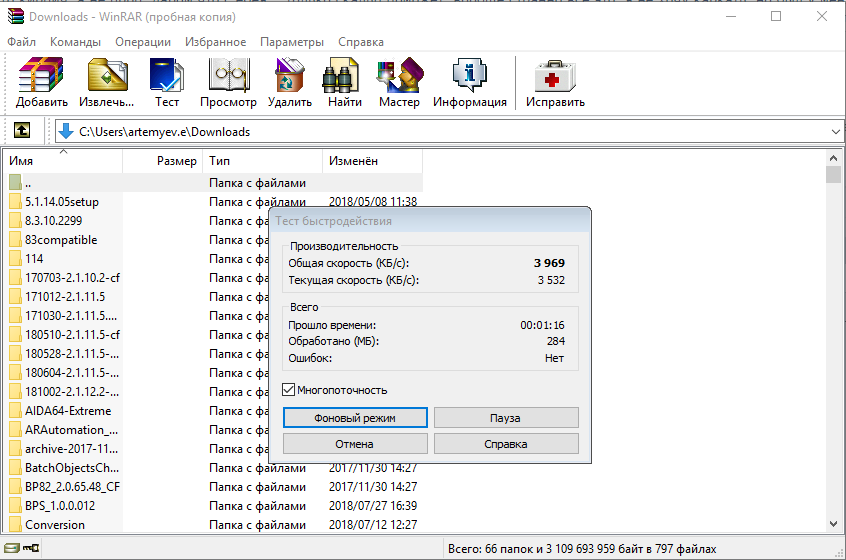Open the Избранное menu
The height and width of the screenshot is (560, 846).
coord(215,42)
